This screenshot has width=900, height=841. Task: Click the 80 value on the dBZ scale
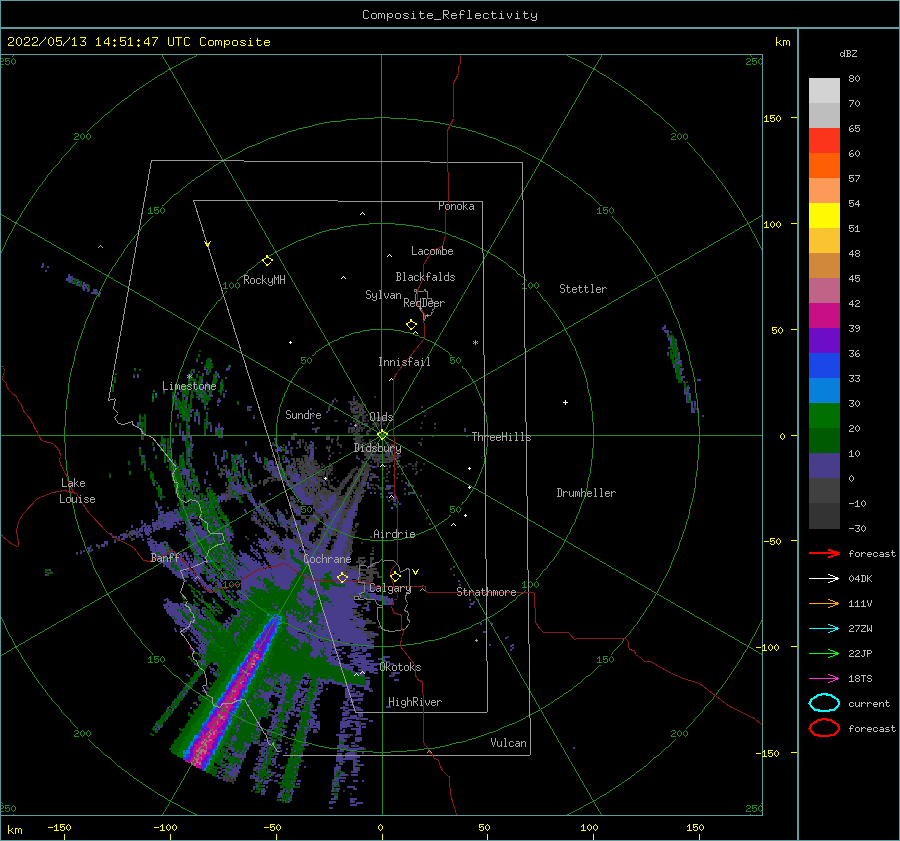coord(854,79)
